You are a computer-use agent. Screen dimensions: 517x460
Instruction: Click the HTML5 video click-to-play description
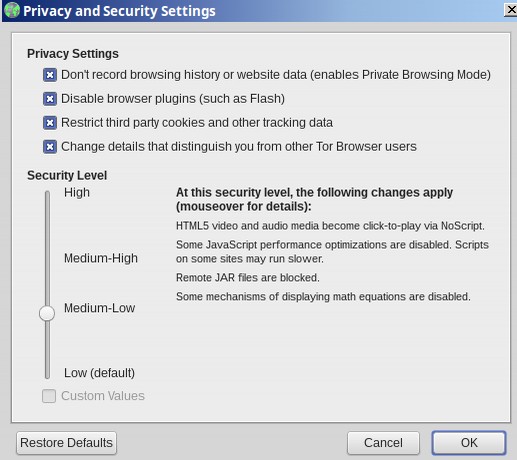[x=330, y=226]
